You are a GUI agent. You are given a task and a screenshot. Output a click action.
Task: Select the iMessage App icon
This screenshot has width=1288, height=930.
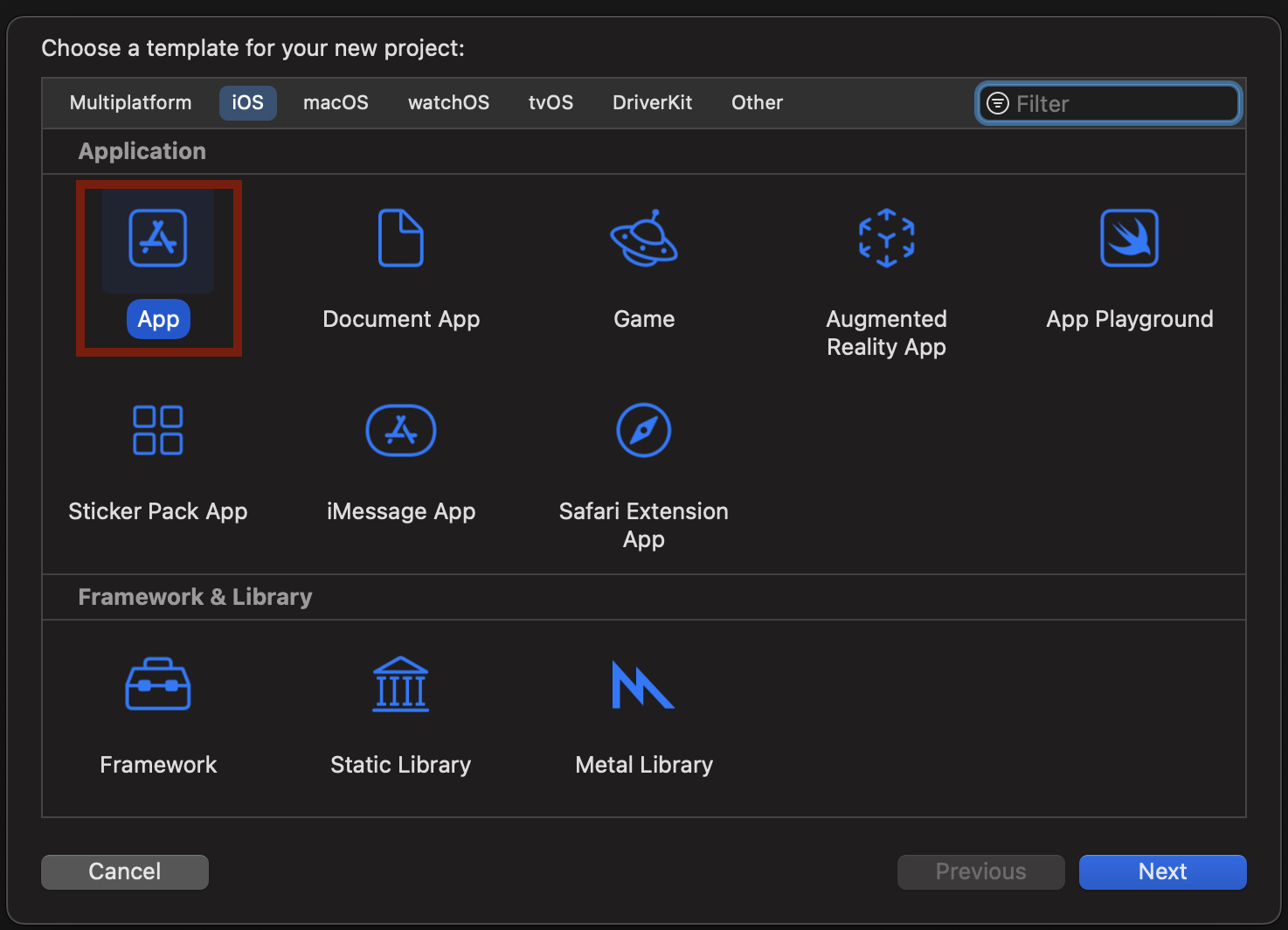[401, 430]
